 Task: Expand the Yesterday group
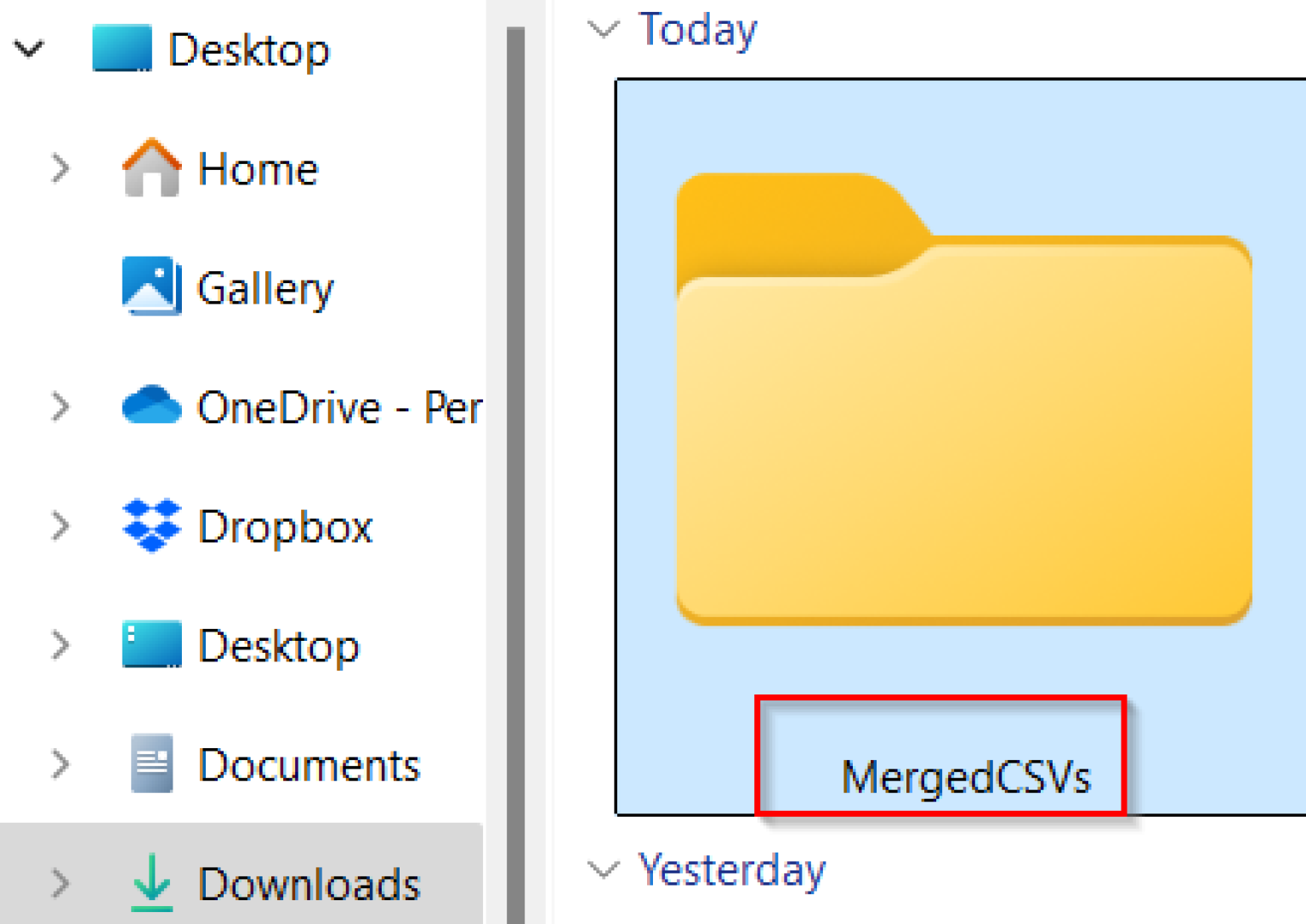tap(605, 869)
